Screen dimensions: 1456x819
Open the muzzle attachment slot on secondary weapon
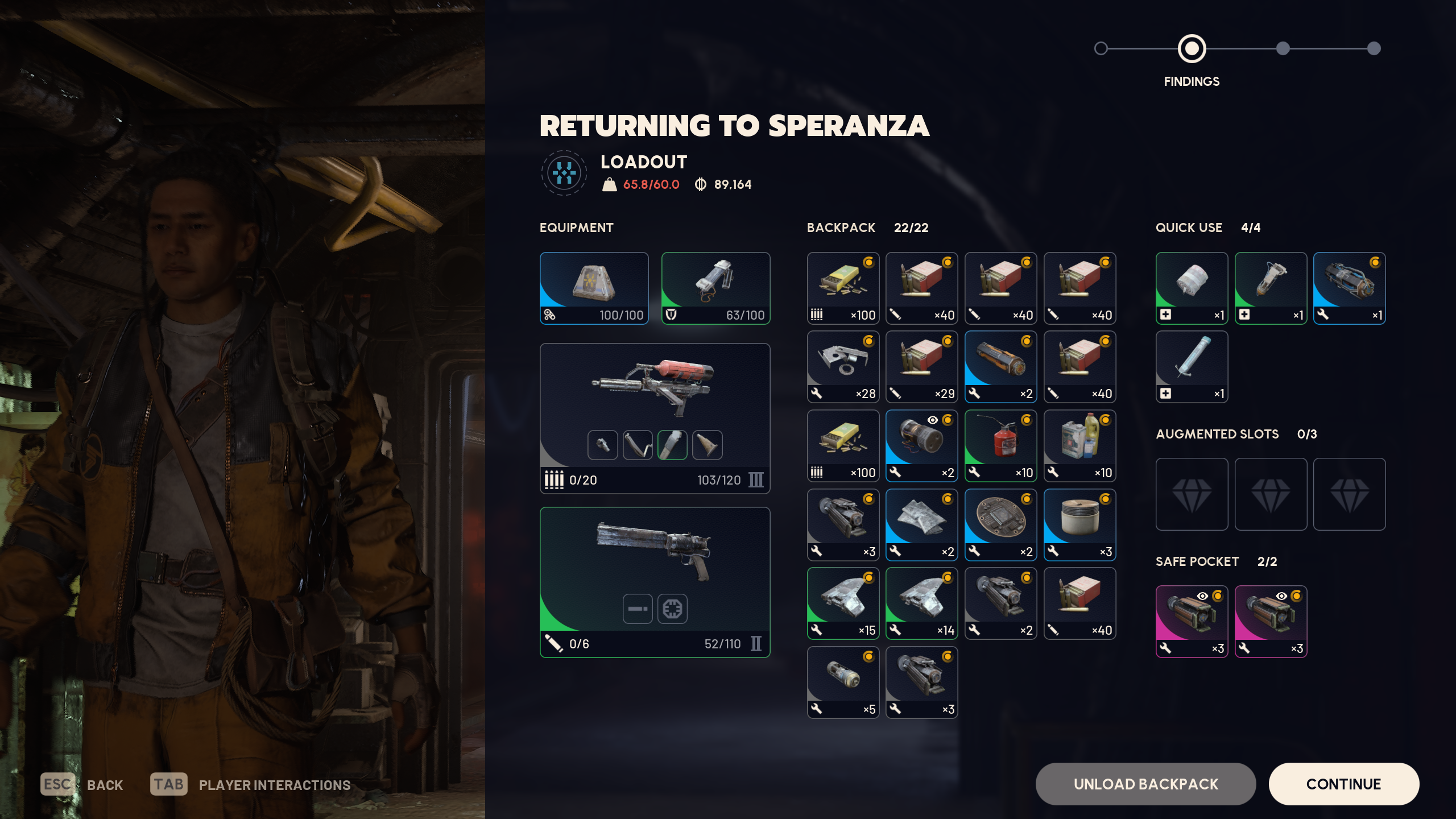638,609
